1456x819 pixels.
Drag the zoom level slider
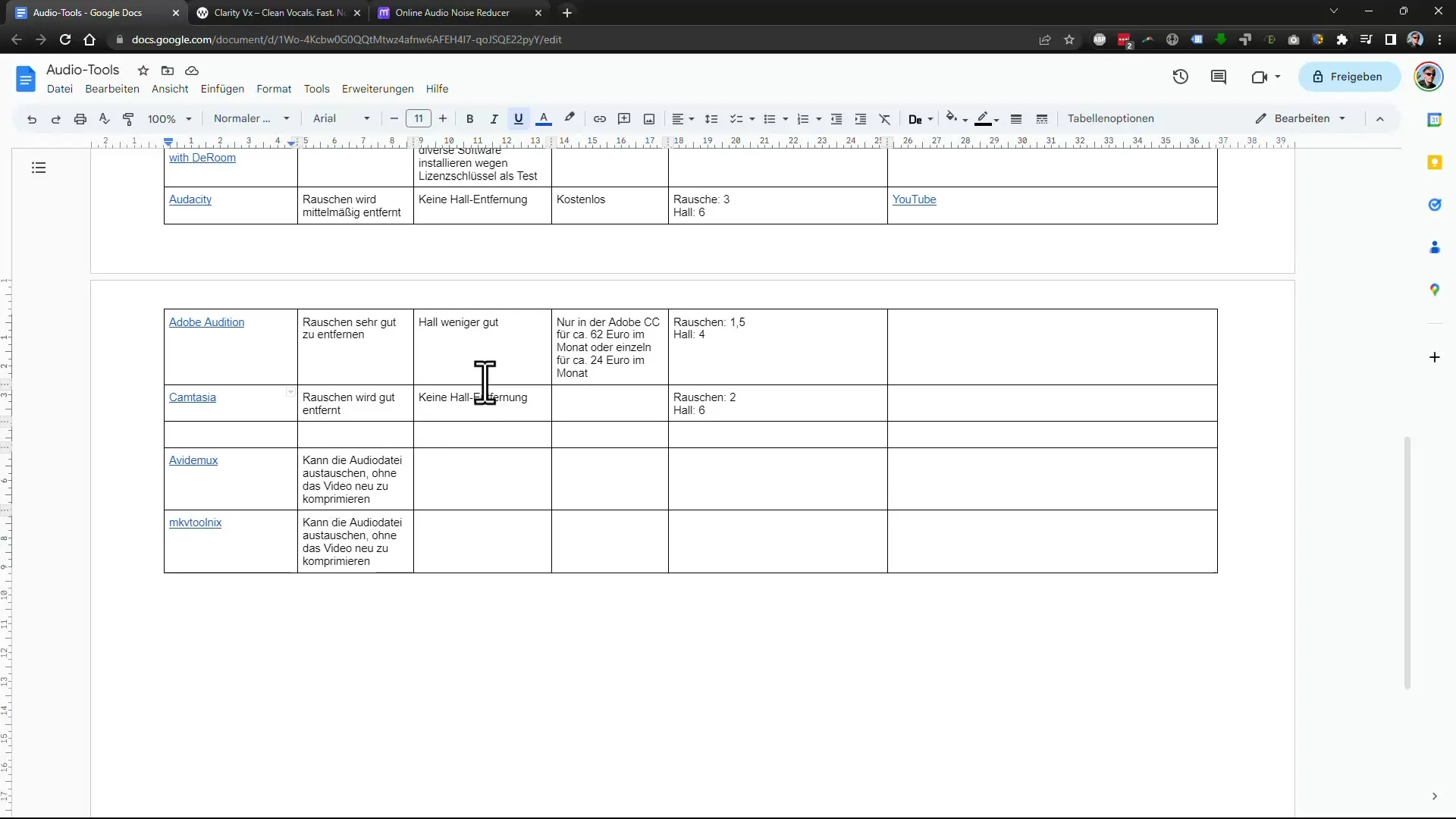pos(171,118)
